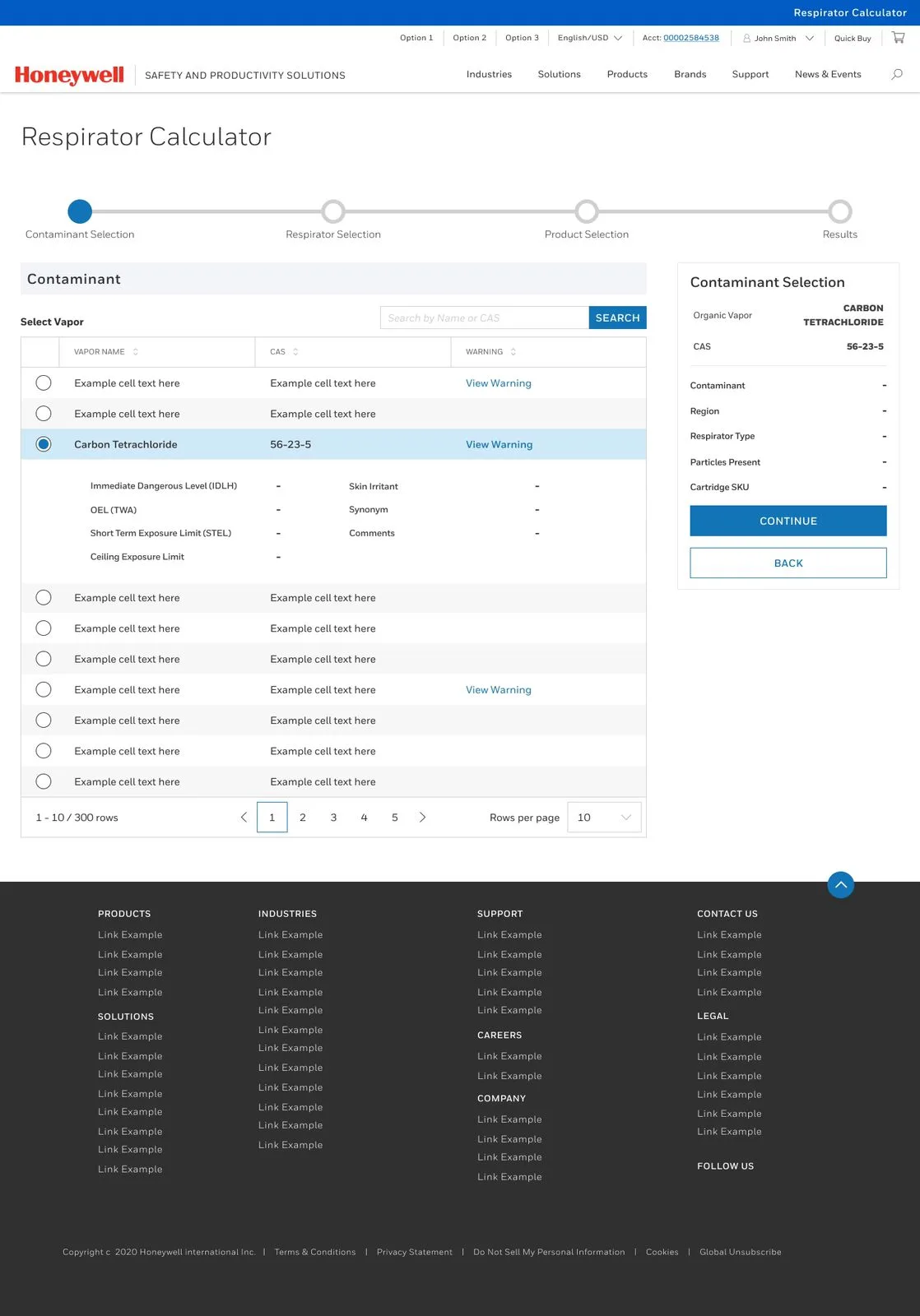
Task: Select the first vapor row radio button
Action: pyautogui.click(x=44, y=383)
